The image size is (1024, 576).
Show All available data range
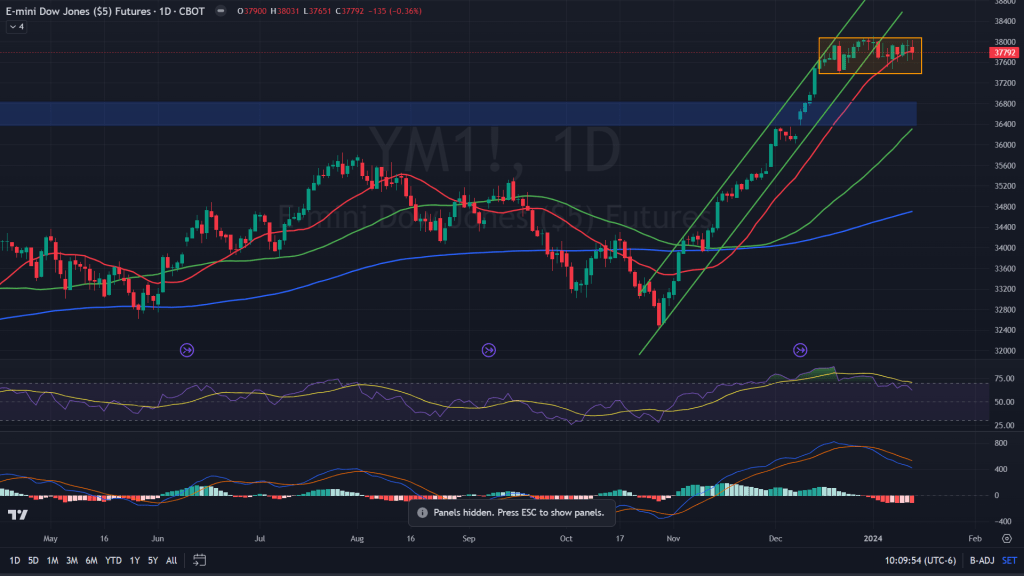(x=172, y=560)
